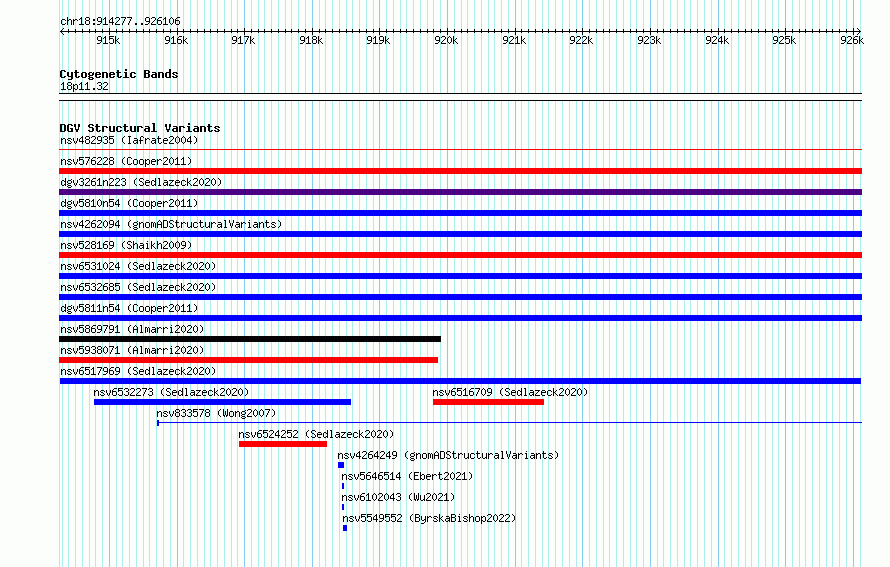Click the black nsv5869791 (Almarri2020) bar
Screen dimensions: 890x567
(x=250, y=339)
